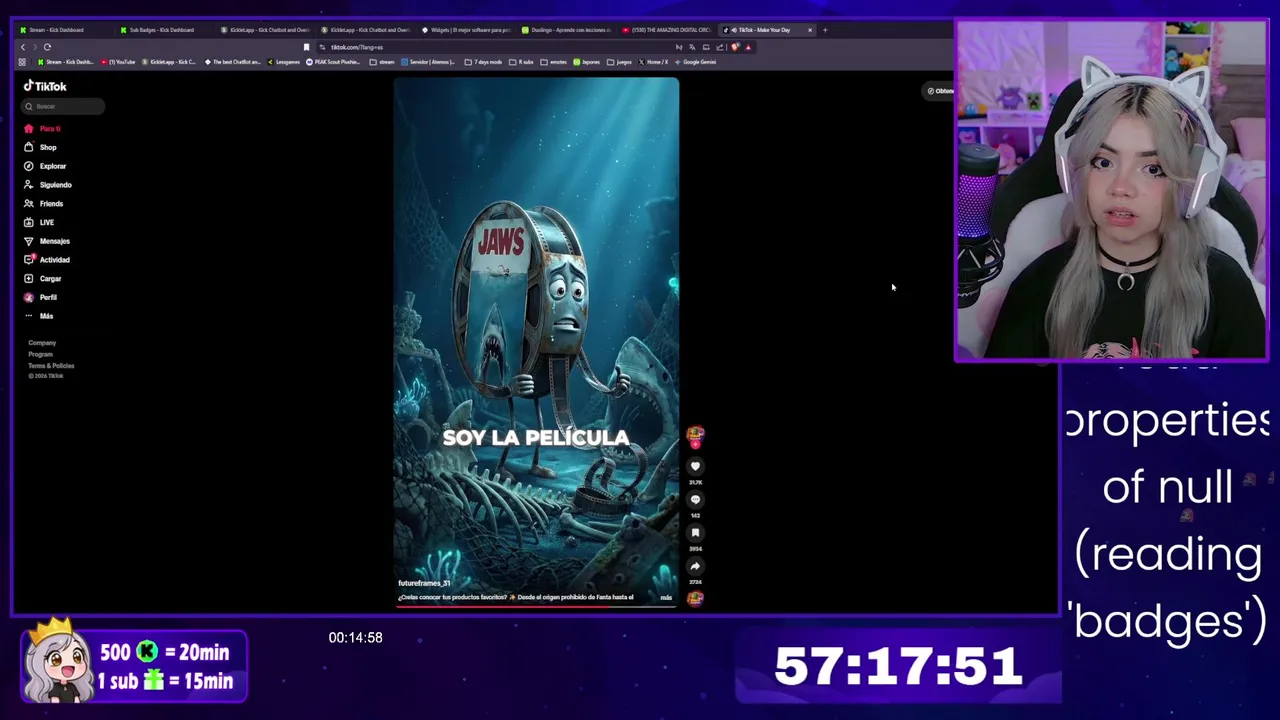This screenshot has width=1280, height=720.
Task: Click the TikTok logo
Action: (x=45, y=86)
